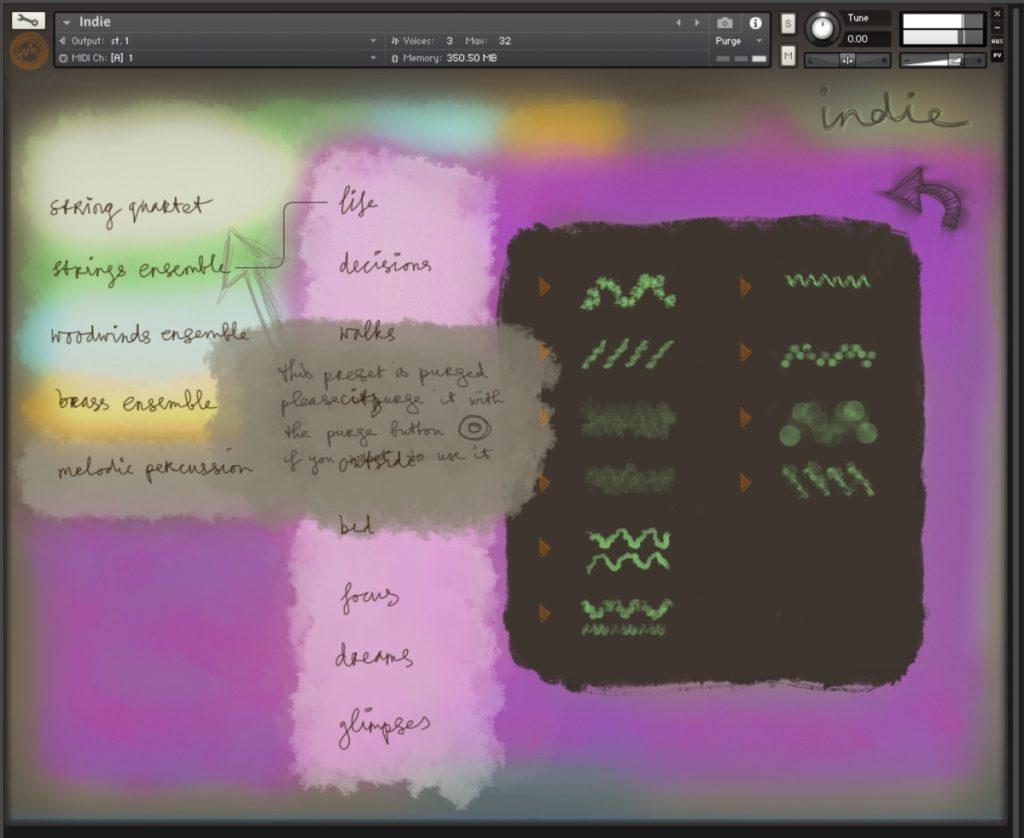Choose the dreams preset
The width and height of the screenshot is (1024, 838).
[x=374, y=657]
